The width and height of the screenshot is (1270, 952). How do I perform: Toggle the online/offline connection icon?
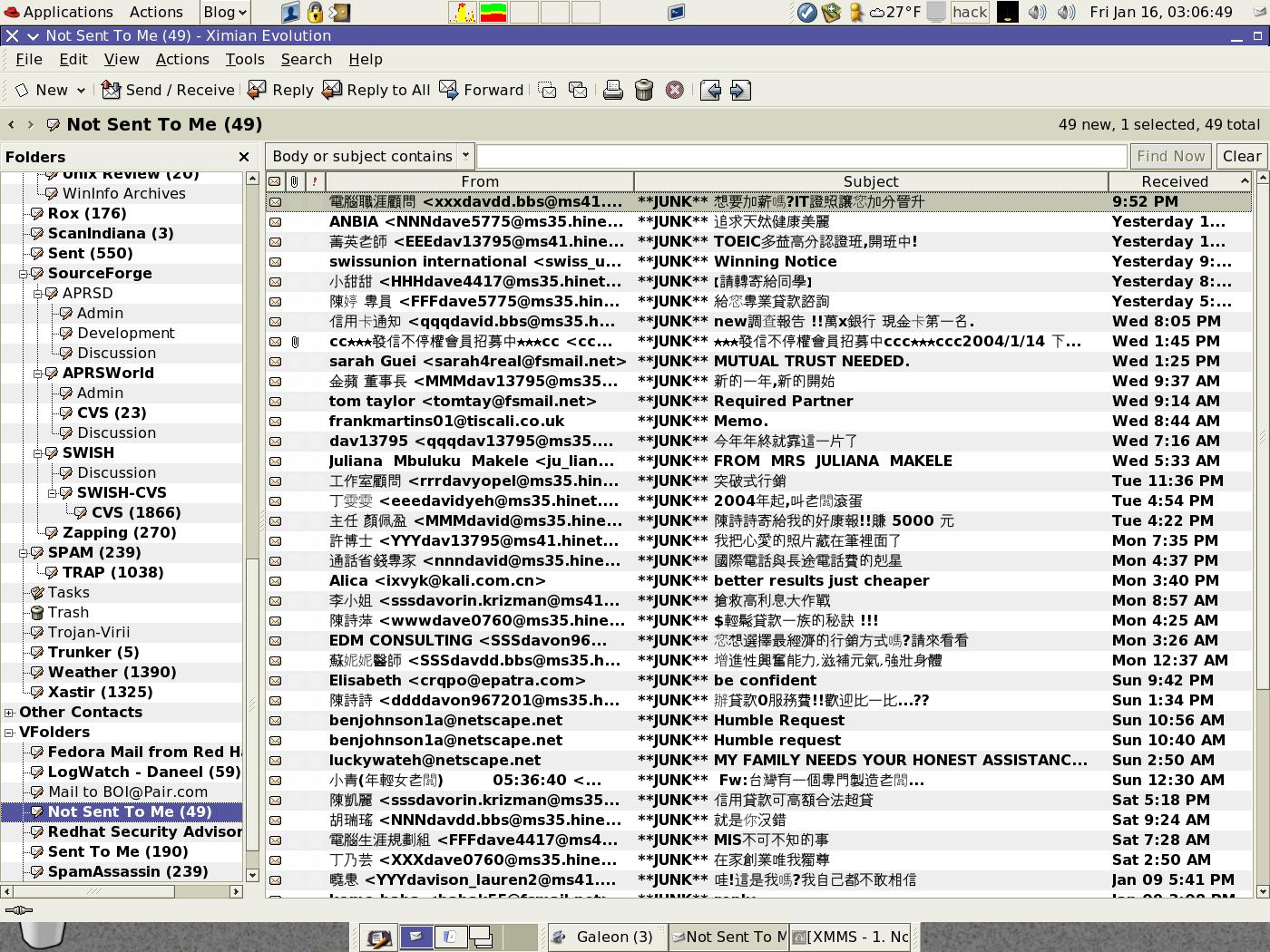tap(18, 910)
